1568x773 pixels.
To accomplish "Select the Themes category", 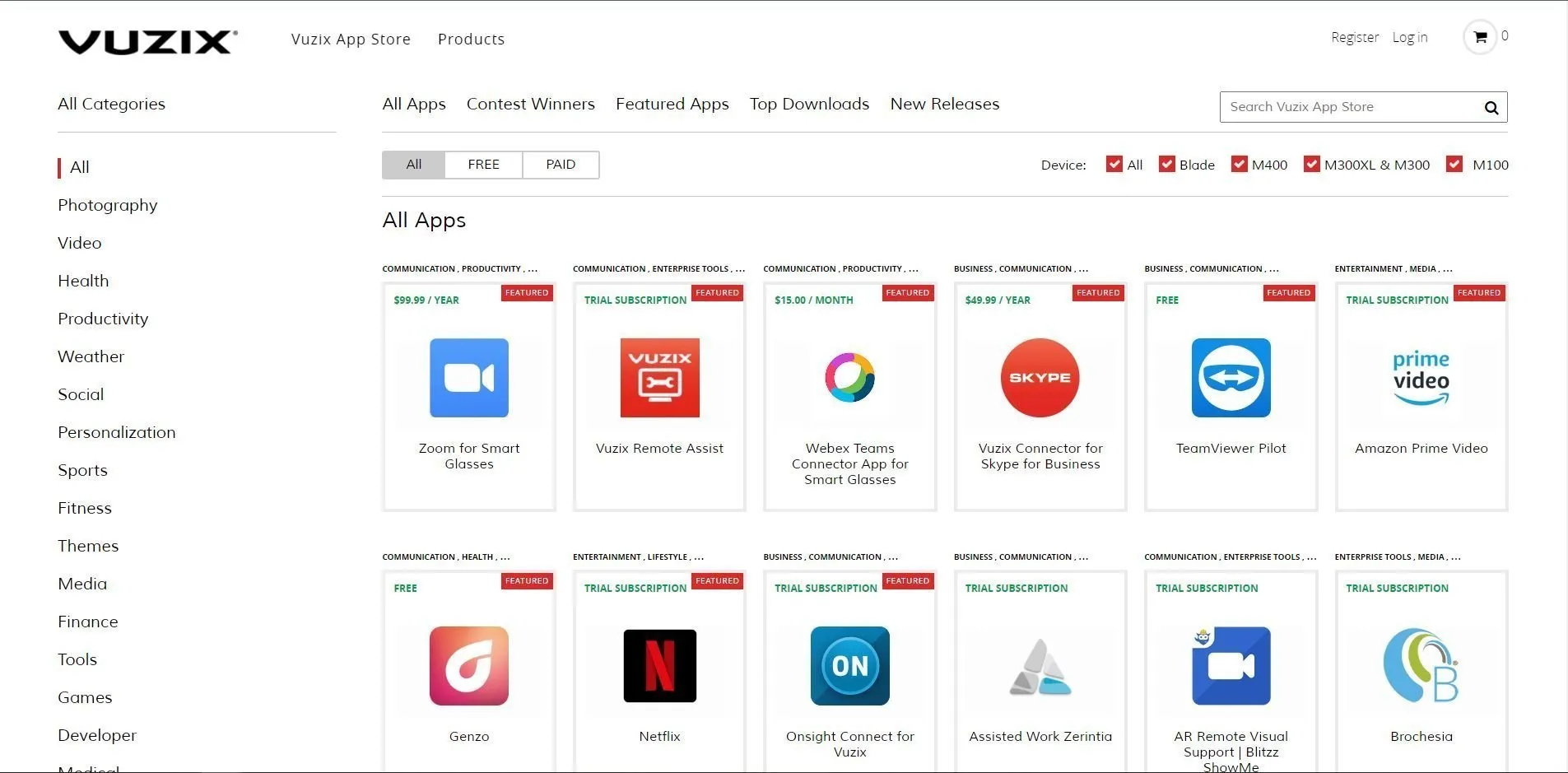I will coord(88,546).
